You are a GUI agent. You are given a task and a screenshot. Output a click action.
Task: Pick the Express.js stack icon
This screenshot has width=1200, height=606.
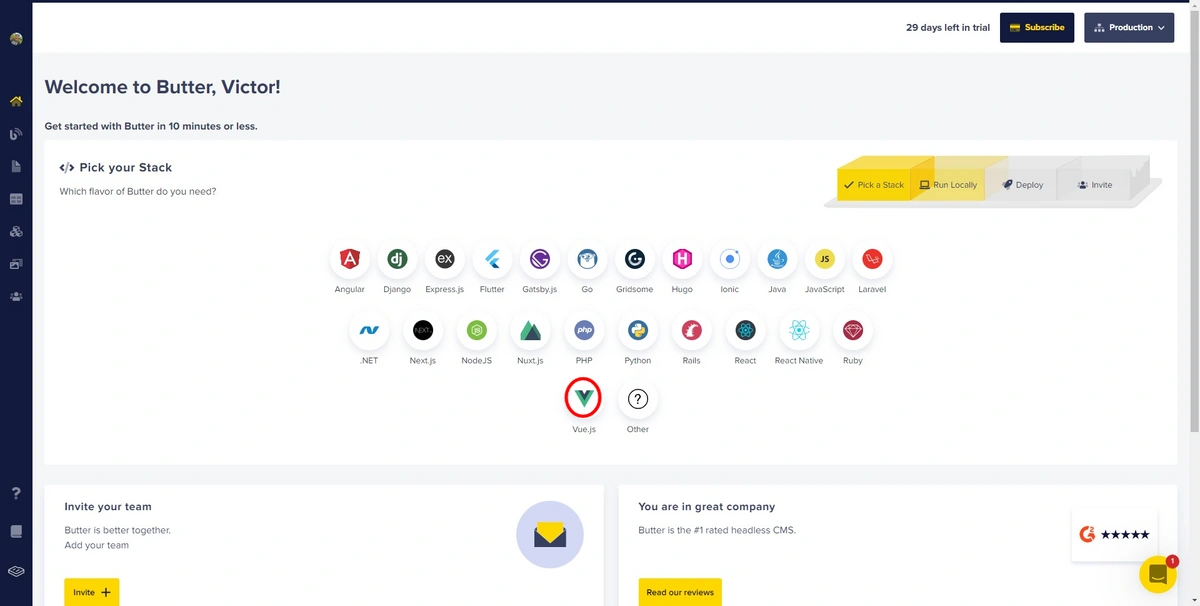click(445, 259)
